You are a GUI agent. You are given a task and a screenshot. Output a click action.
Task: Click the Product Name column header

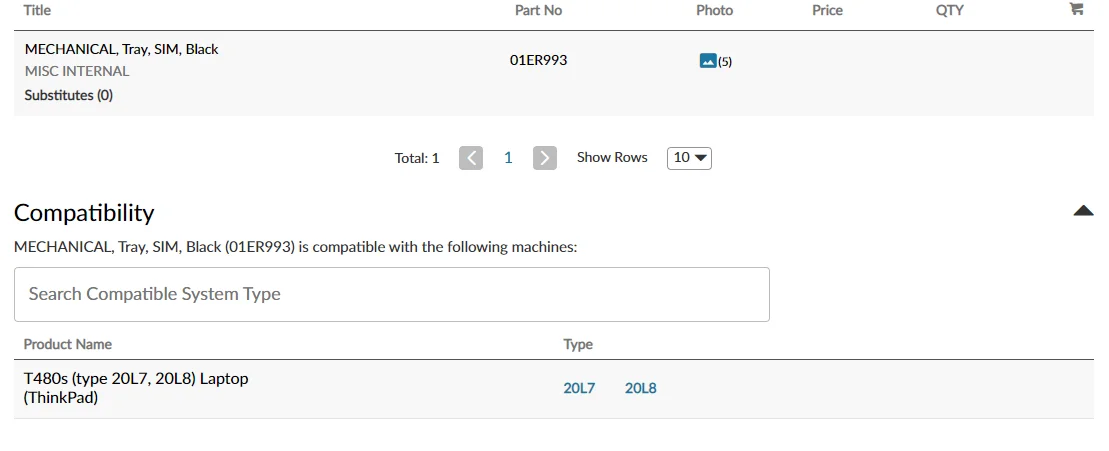[x=67, y=344]
